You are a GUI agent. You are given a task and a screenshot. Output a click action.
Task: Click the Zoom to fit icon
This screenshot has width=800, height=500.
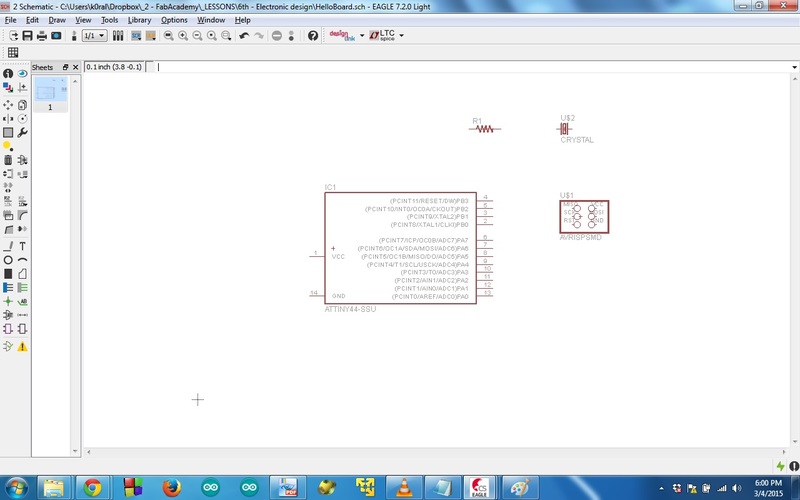[168, 36]
